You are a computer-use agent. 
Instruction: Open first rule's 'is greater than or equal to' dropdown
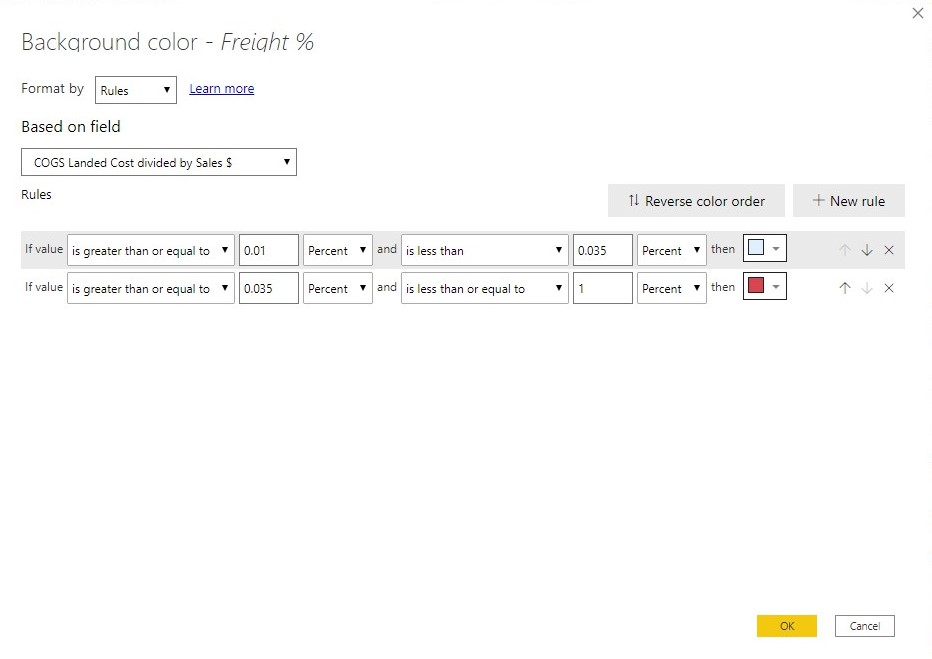[151, 250]
